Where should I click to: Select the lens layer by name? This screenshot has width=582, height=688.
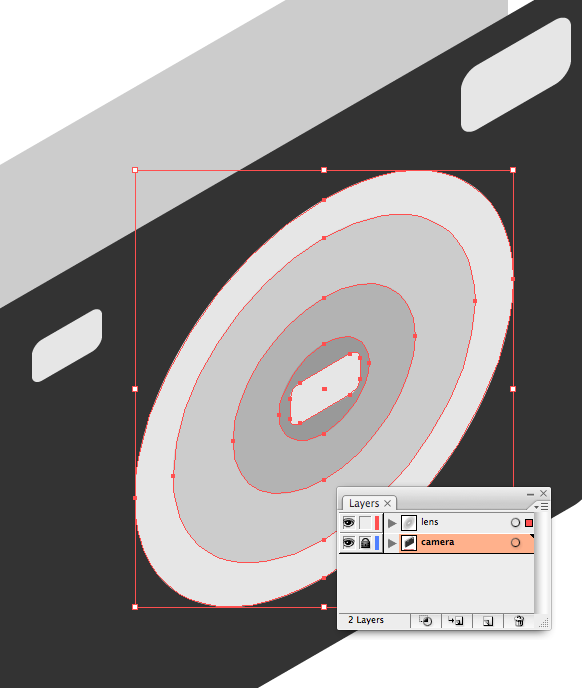pos(430,522)
